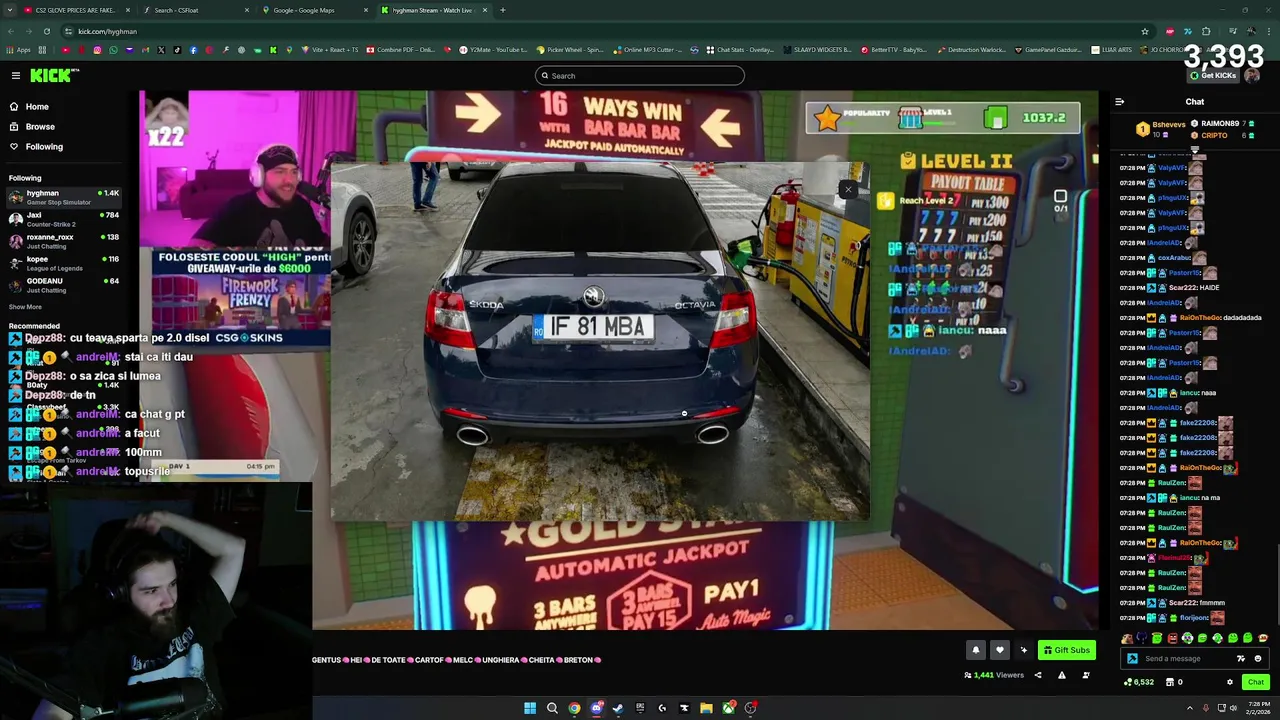Open the browser extensions puzzle icon
Viewport: 1280px width, 720px height.
click(x=1206, y=31)
